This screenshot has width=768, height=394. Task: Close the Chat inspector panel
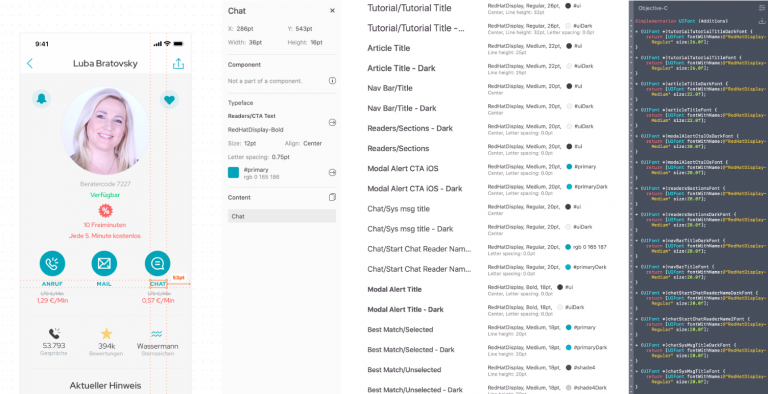(332, 10)
